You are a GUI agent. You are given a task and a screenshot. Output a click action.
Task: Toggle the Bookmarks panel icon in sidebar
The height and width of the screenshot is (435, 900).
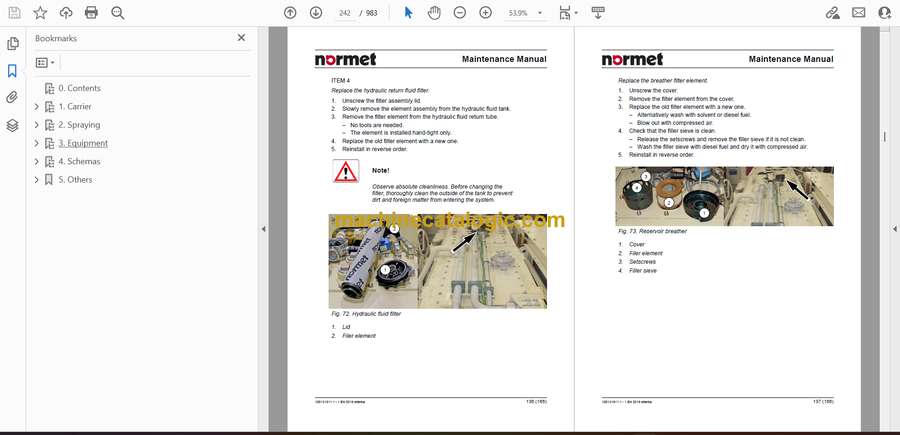12,71
